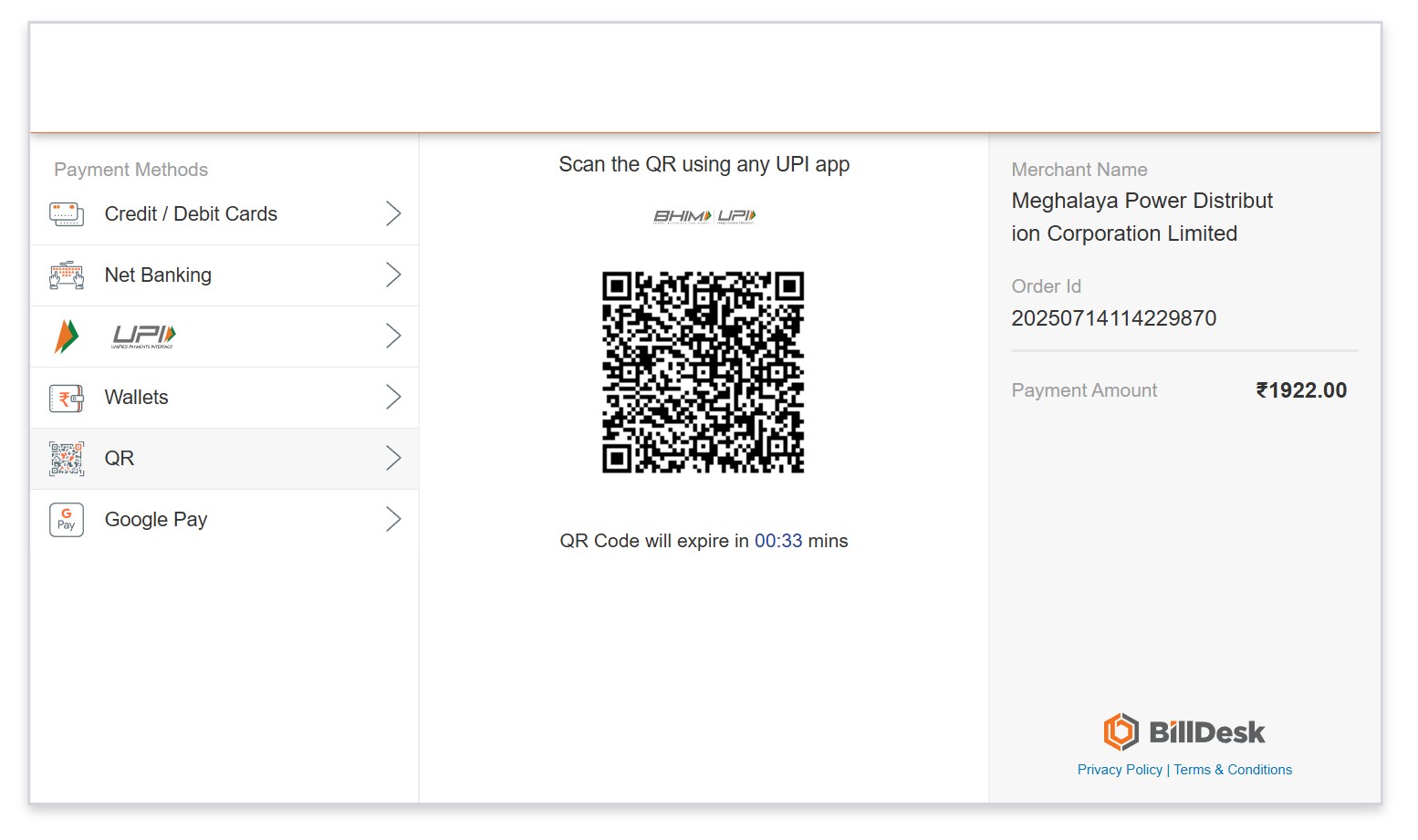Click the Net Banking keyboard icon

tap(67, 275)
